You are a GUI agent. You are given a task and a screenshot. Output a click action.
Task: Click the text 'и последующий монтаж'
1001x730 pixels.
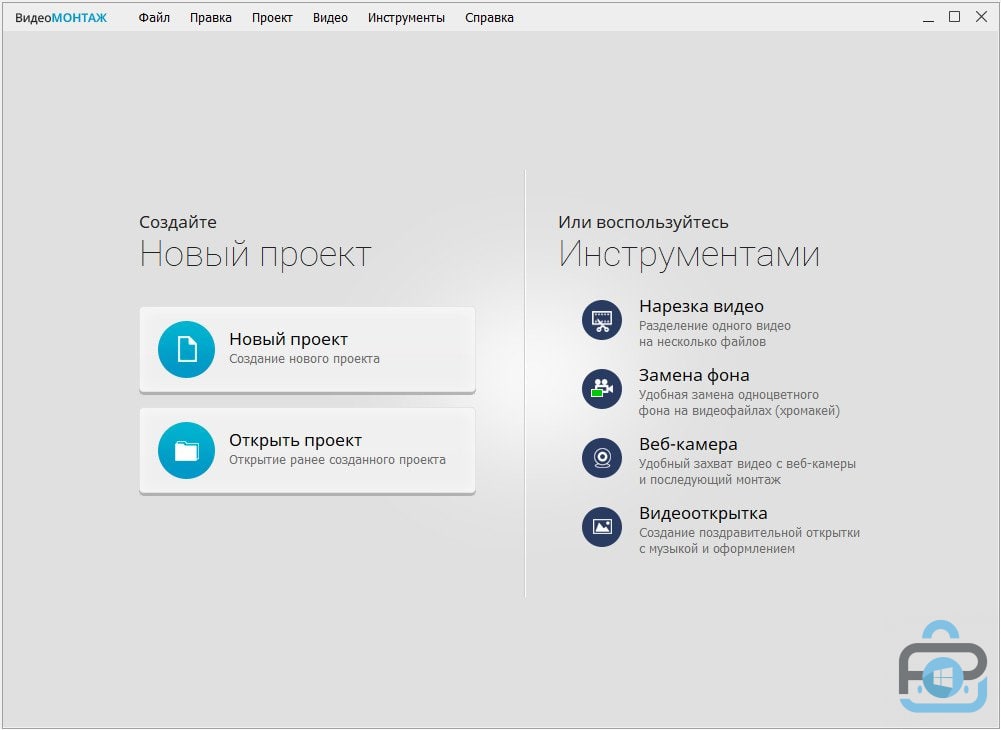click(x=710, y=480)
